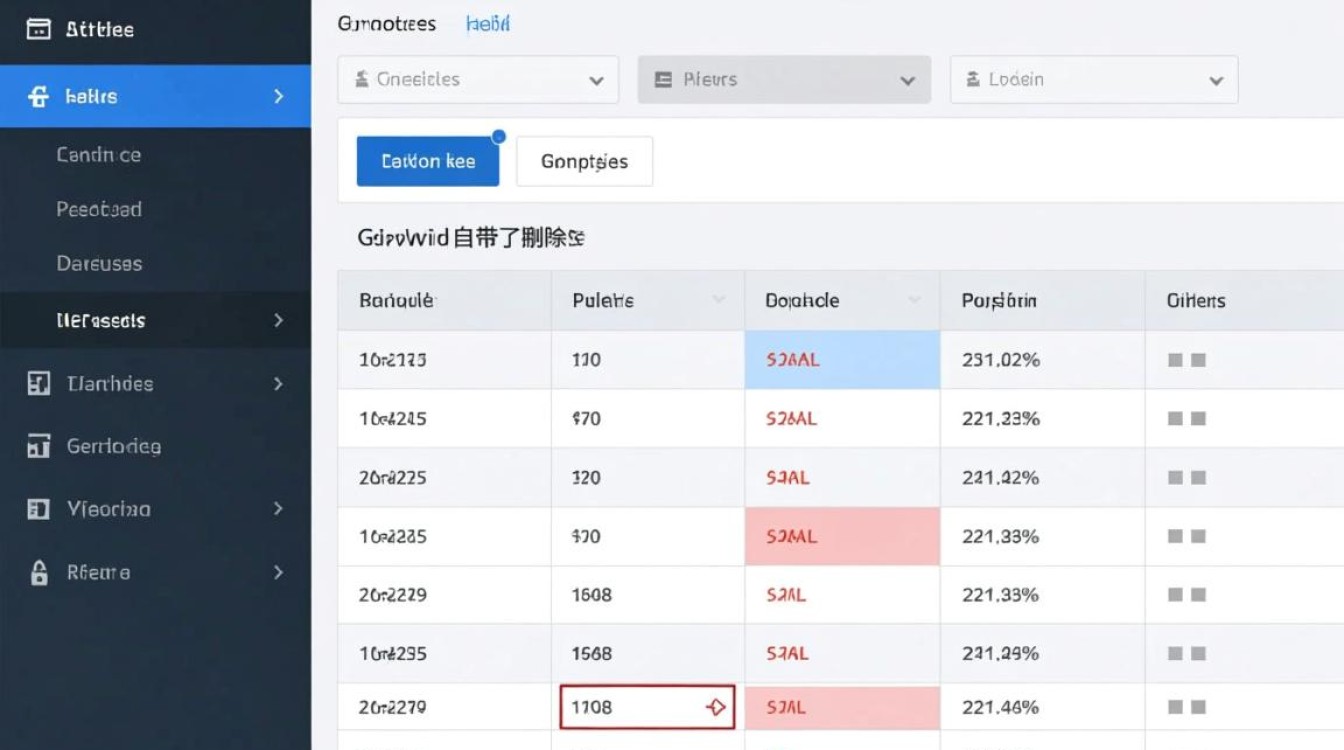Viewport: 1344px width, 750px height.
Task: Follow the blue "hebil" breadcrumb link
Action: 488,22
